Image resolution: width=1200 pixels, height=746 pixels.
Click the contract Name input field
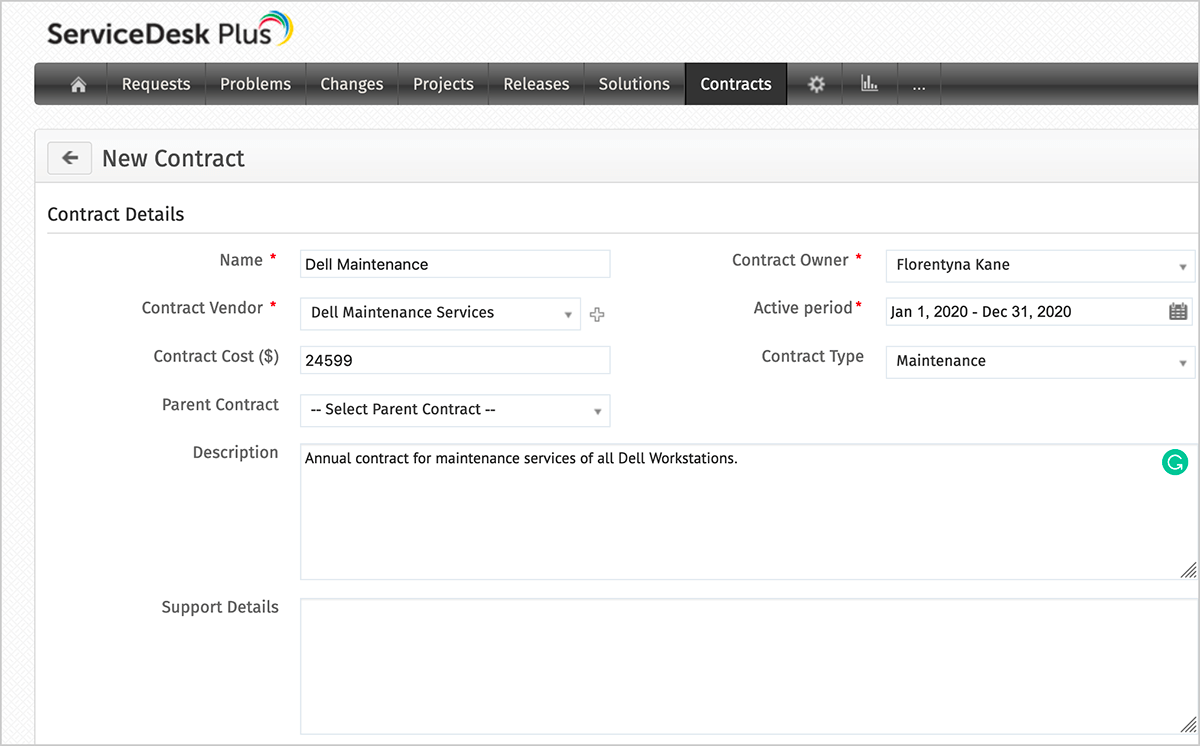[455, 265]
